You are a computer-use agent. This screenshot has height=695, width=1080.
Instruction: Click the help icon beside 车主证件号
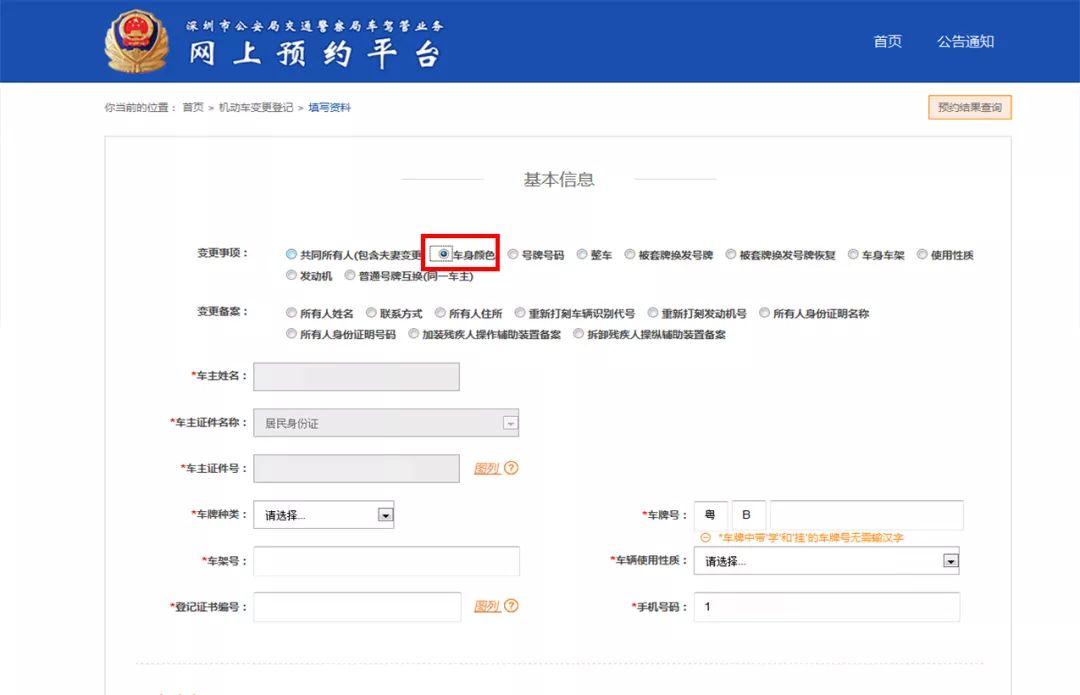(511, 468)
